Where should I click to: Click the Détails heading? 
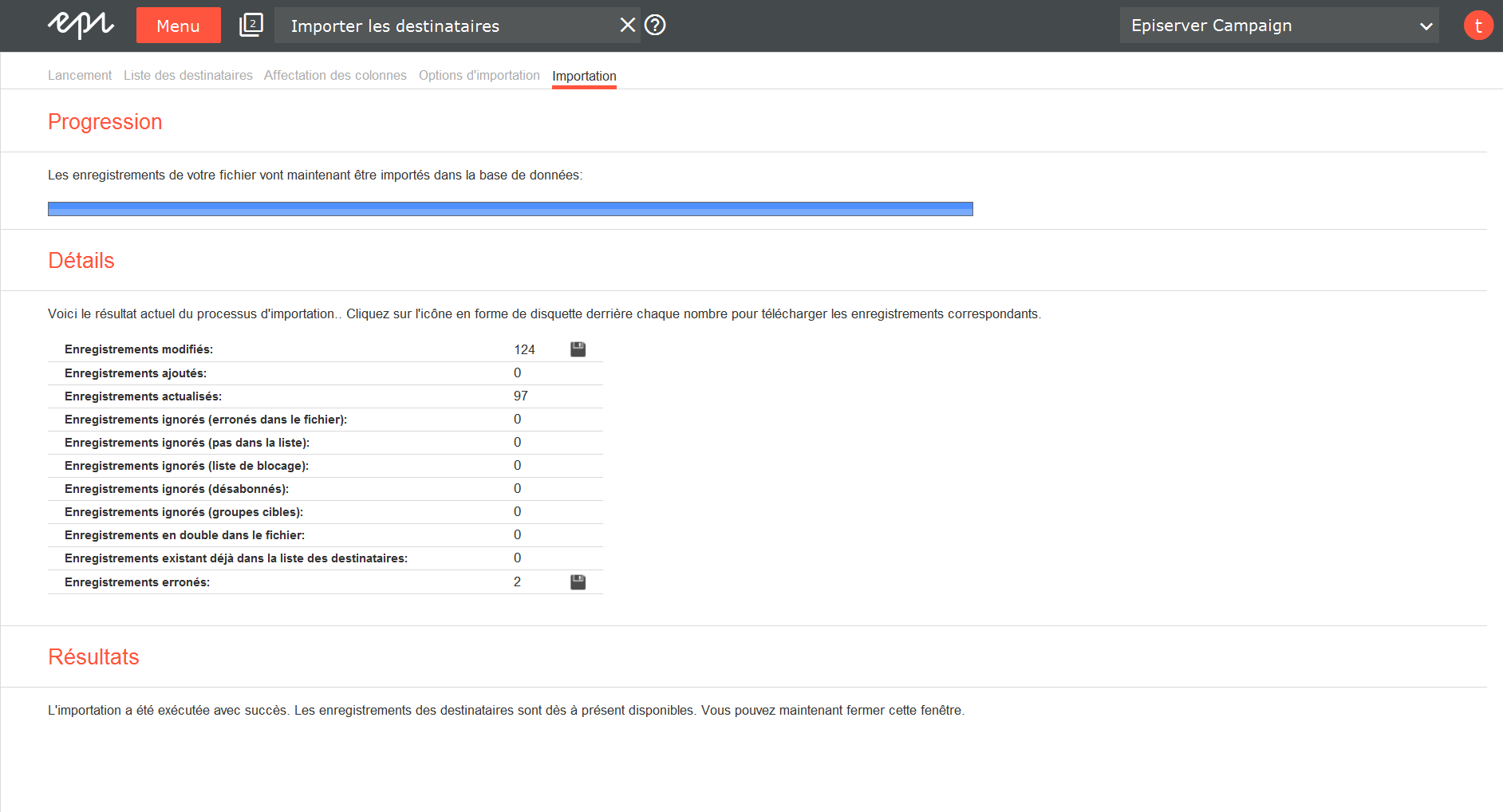pos(81,260)
